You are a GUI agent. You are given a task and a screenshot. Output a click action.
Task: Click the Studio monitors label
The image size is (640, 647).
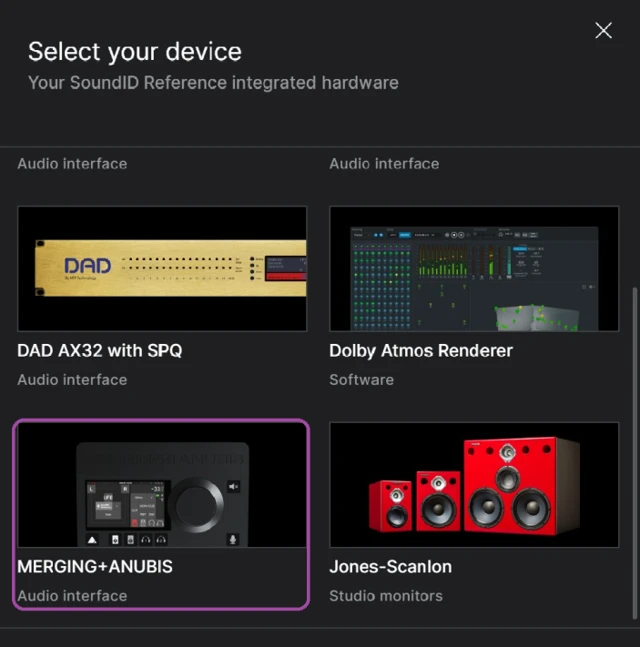pos(386,596)
